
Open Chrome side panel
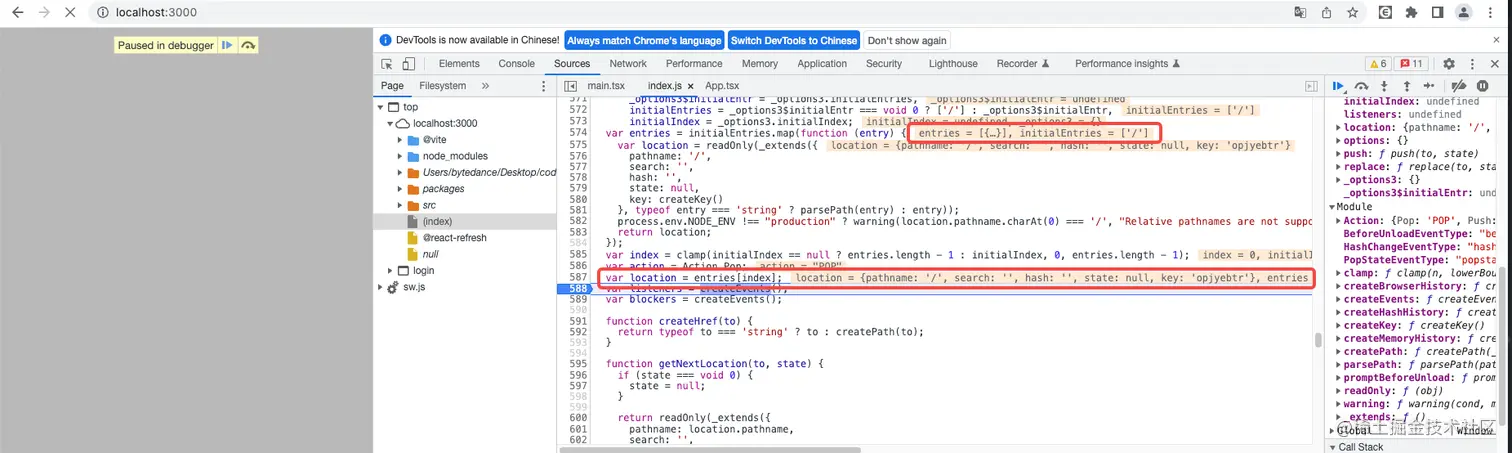1437,13
